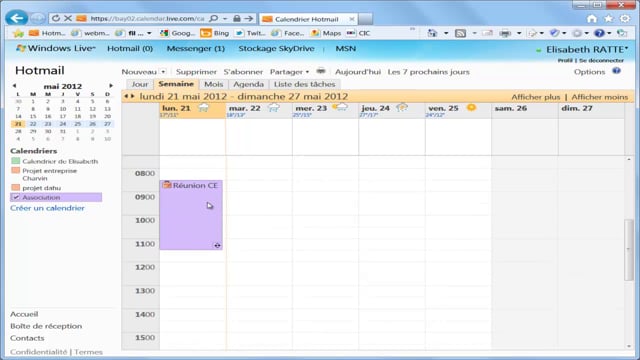
Task: Open the address bar search dropdown arrow
Action: tap(225, 19)
